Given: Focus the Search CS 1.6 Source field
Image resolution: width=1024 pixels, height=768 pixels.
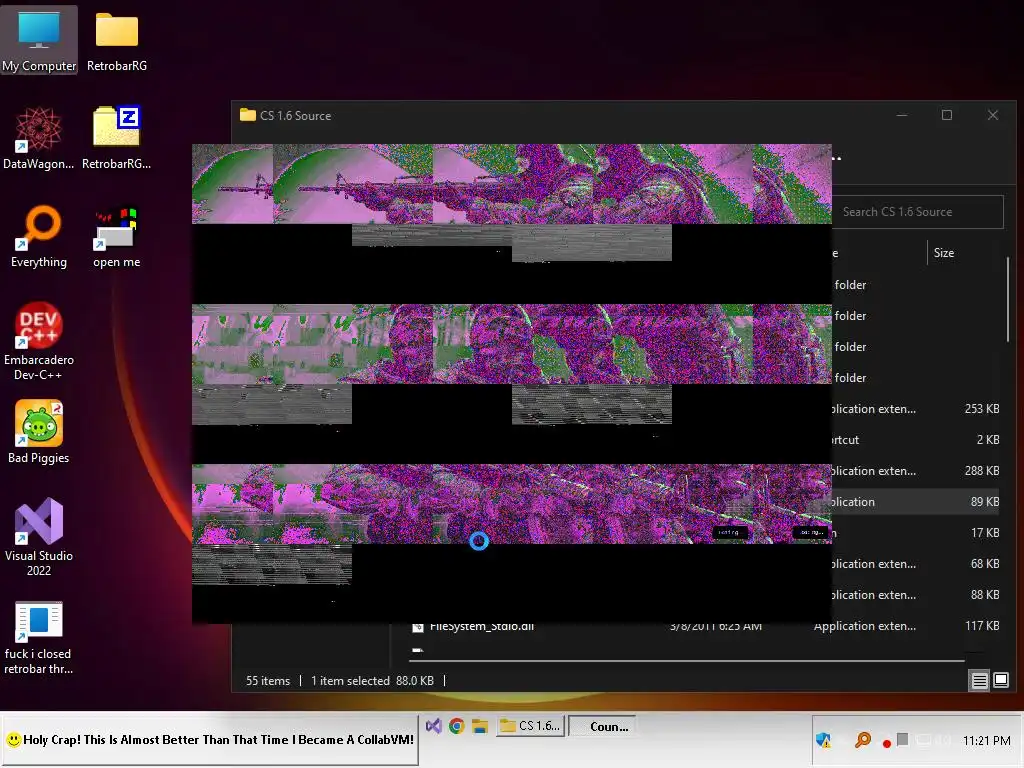Looking at the screenshot, I should coord(918,212).
